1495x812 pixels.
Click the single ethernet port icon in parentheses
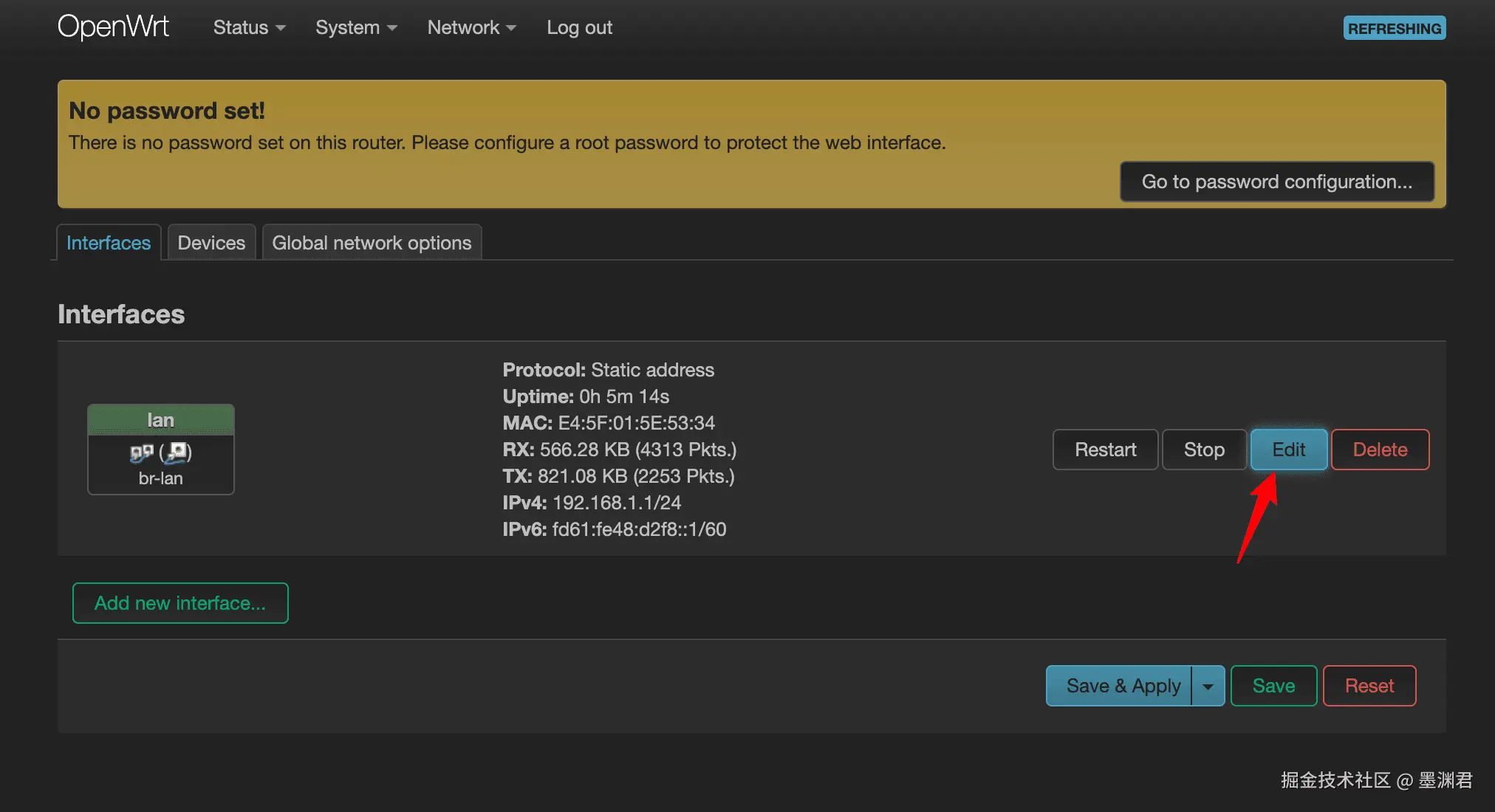coord(177,452)
